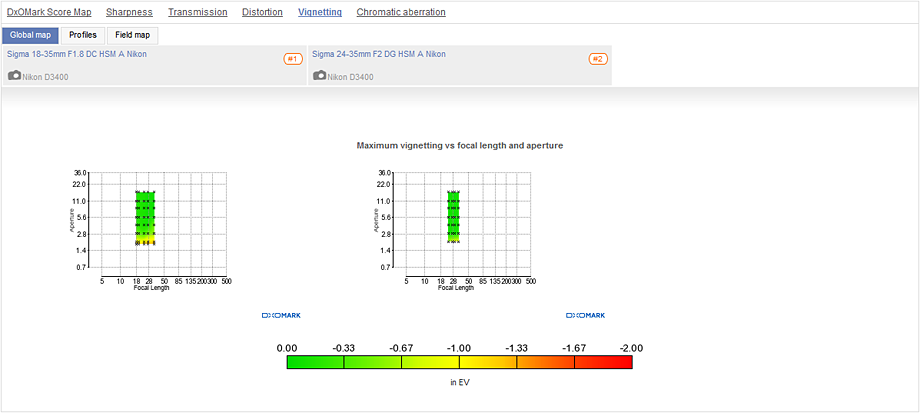
Task: Click vignetting heat map for Sigma 24-35mm chart
Action: pos(453,216)
